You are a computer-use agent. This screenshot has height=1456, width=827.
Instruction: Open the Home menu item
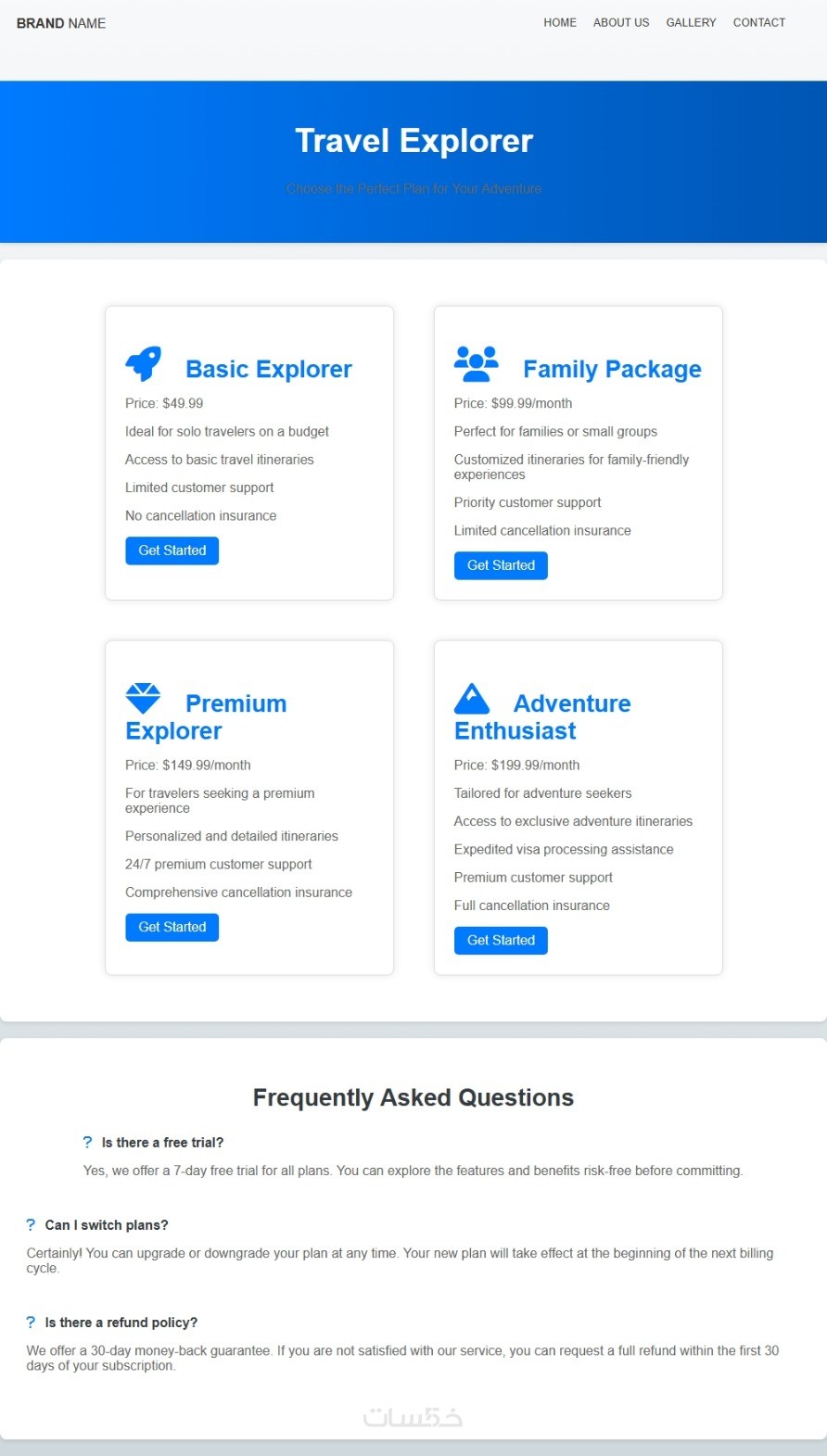560,22
